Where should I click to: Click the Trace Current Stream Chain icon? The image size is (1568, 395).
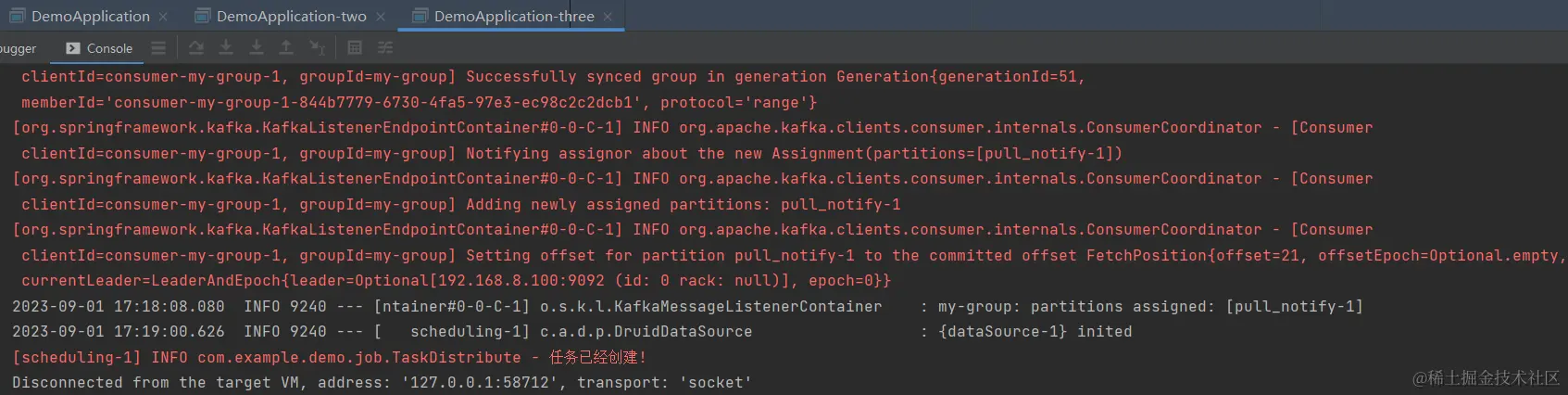click(x=385, y=48)
